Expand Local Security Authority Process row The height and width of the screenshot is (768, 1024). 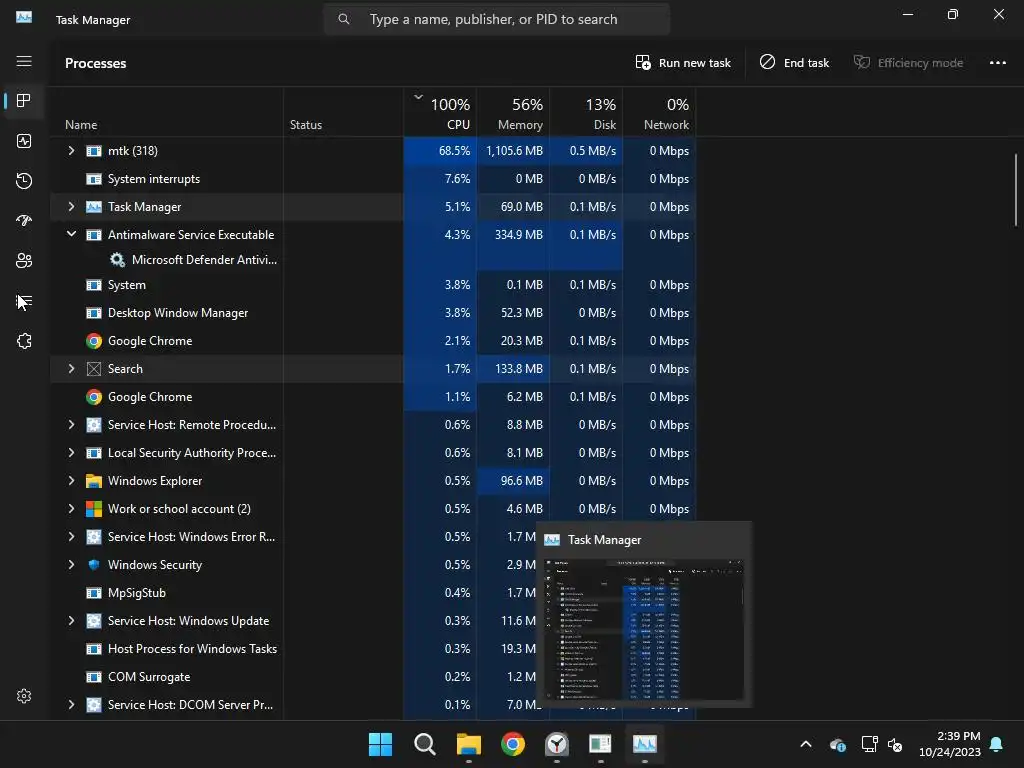coord(71,453)
